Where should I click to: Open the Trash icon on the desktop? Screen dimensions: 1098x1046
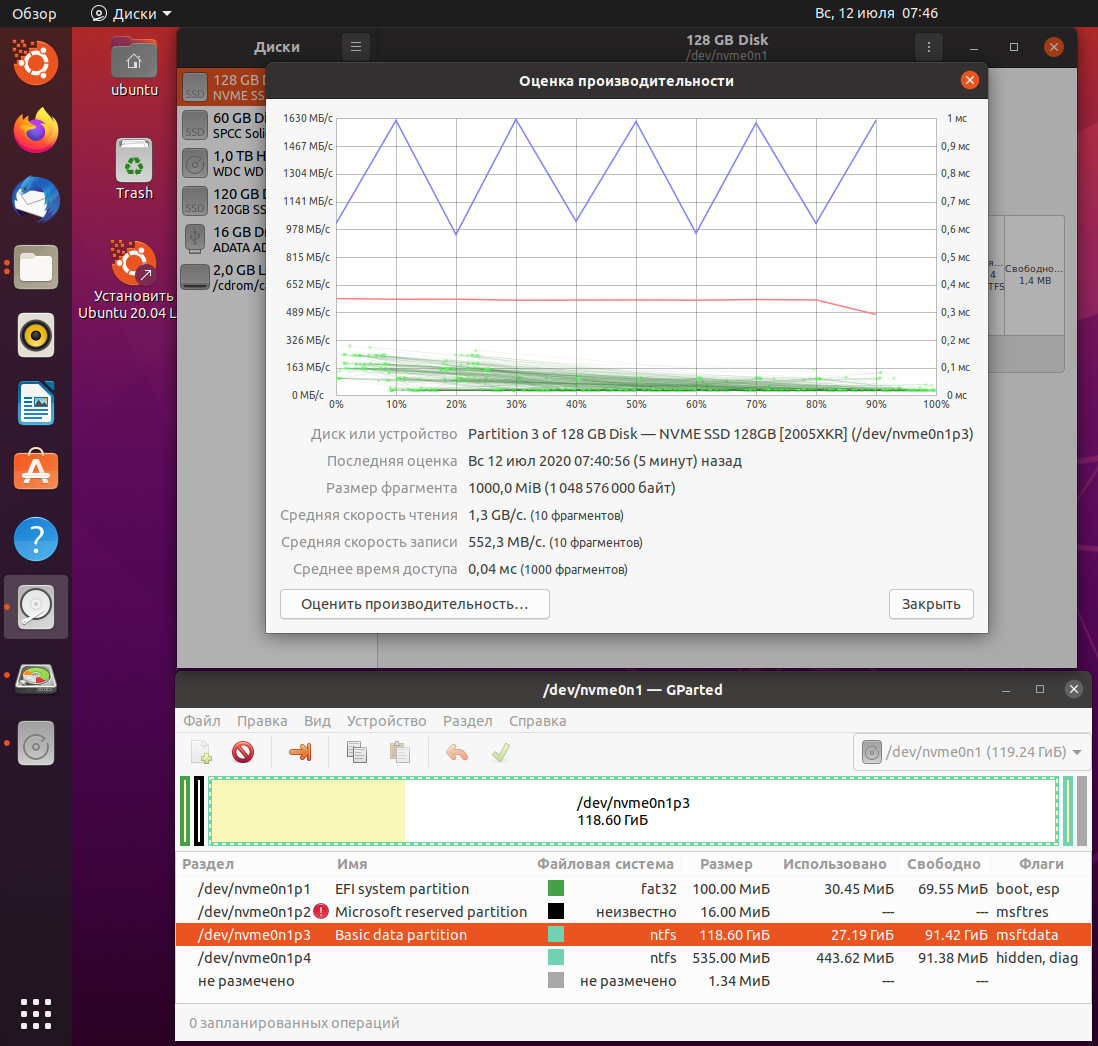point(134,169)
